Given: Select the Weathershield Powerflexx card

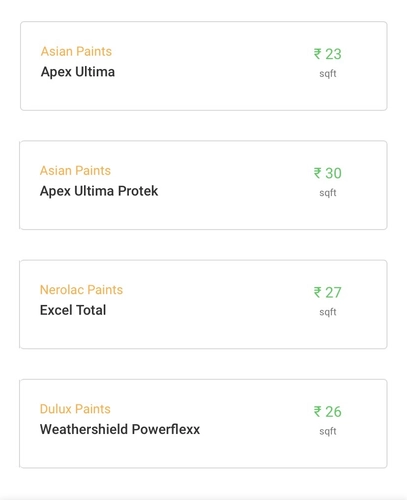Looking at the screenshot, I should 203,424.
